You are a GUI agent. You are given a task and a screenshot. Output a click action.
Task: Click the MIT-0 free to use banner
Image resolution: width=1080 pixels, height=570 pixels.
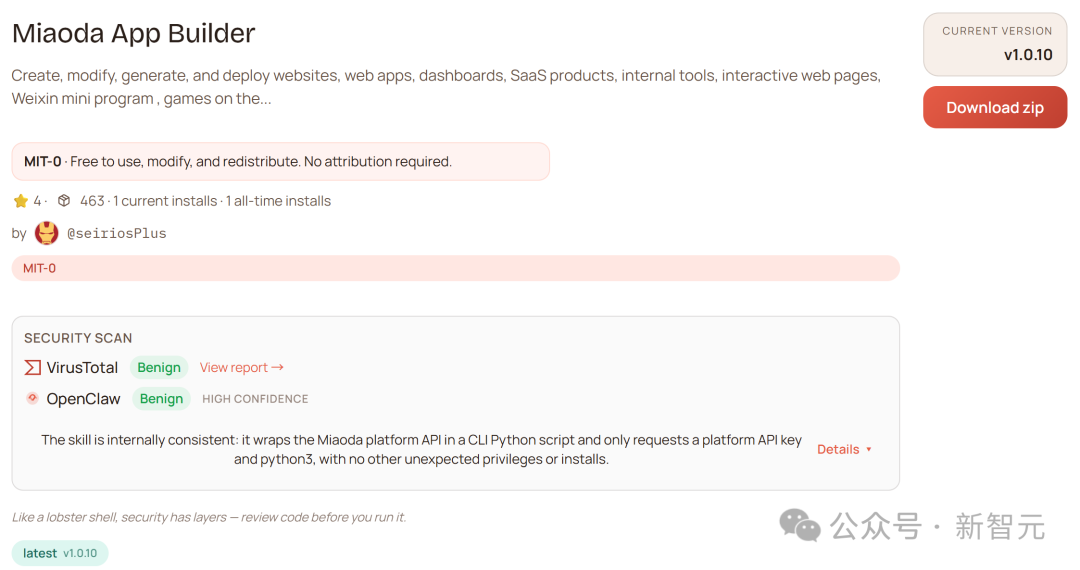(280, 161)
